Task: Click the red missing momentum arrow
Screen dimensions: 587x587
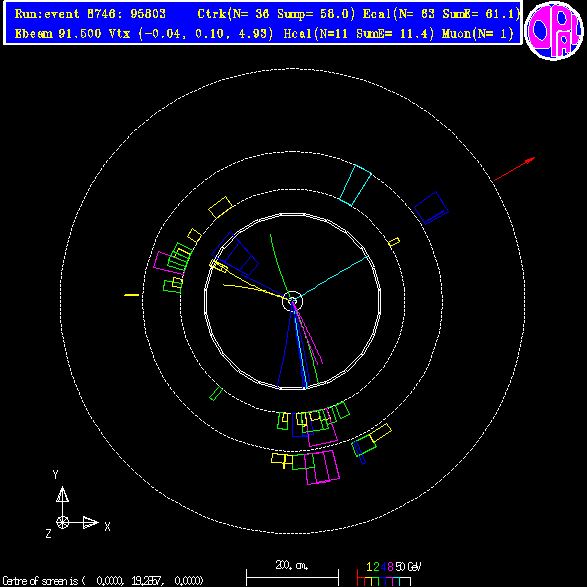Action: tap(514, 170)
